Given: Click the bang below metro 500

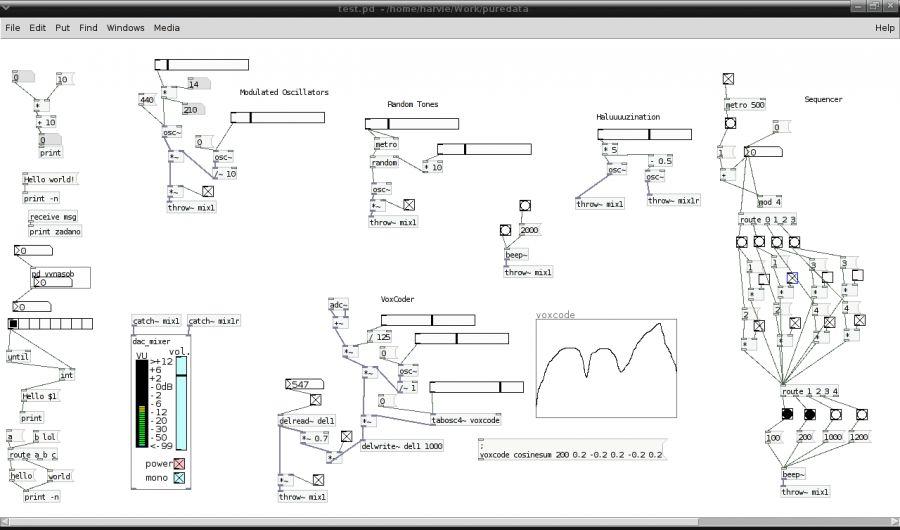Looking at the screenshot, I should 730,123.
